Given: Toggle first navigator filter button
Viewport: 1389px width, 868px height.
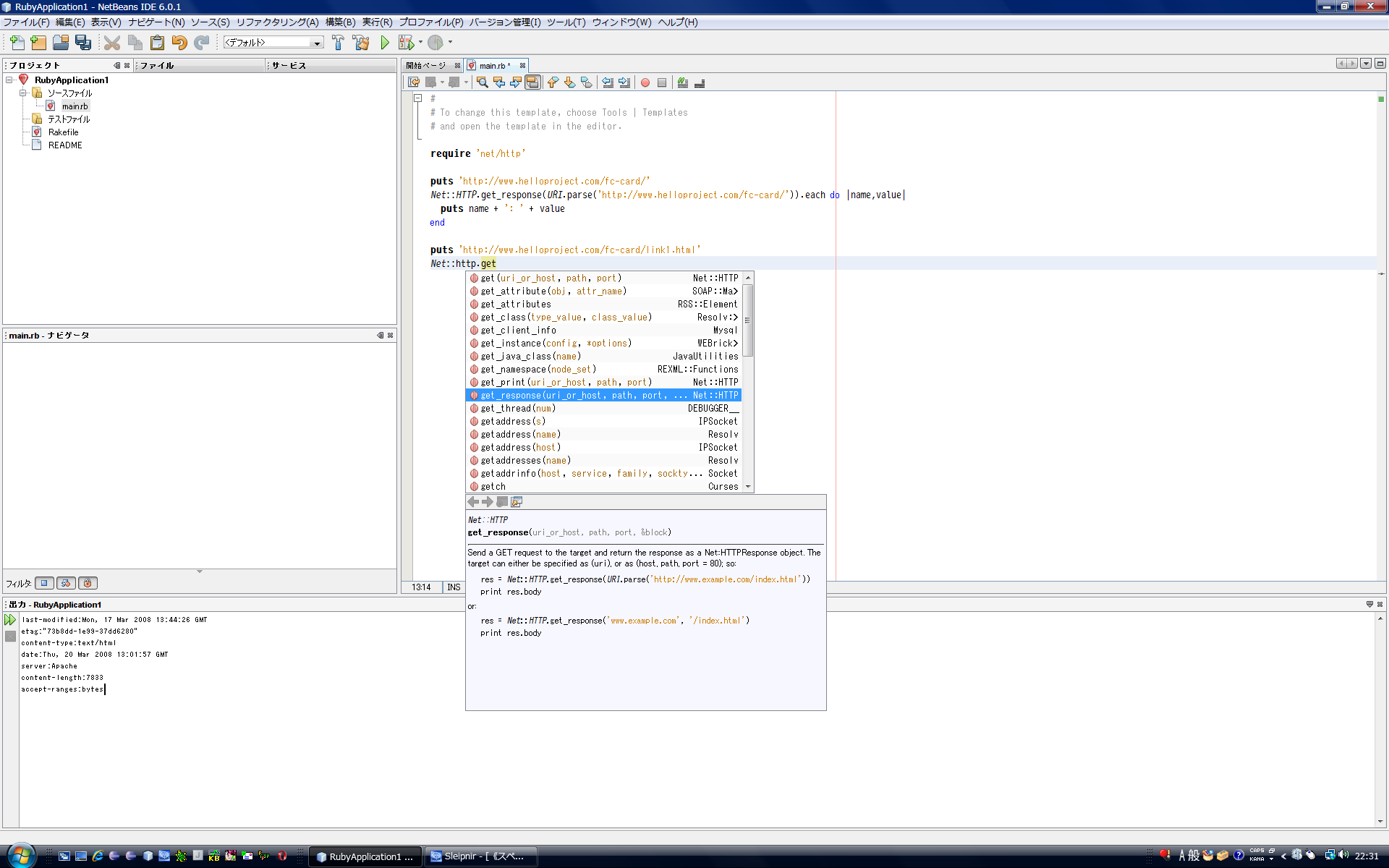Looking at the screenshot, I should tap(44, 583).
